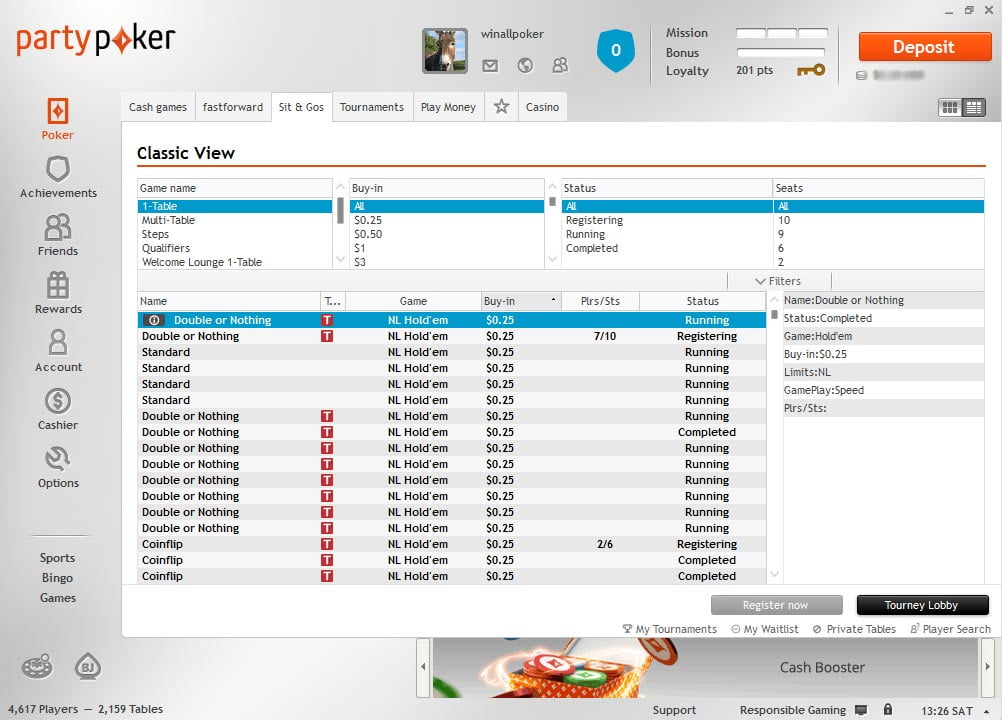Click the Buy-in list down arrow

click(x=553, y=259)
